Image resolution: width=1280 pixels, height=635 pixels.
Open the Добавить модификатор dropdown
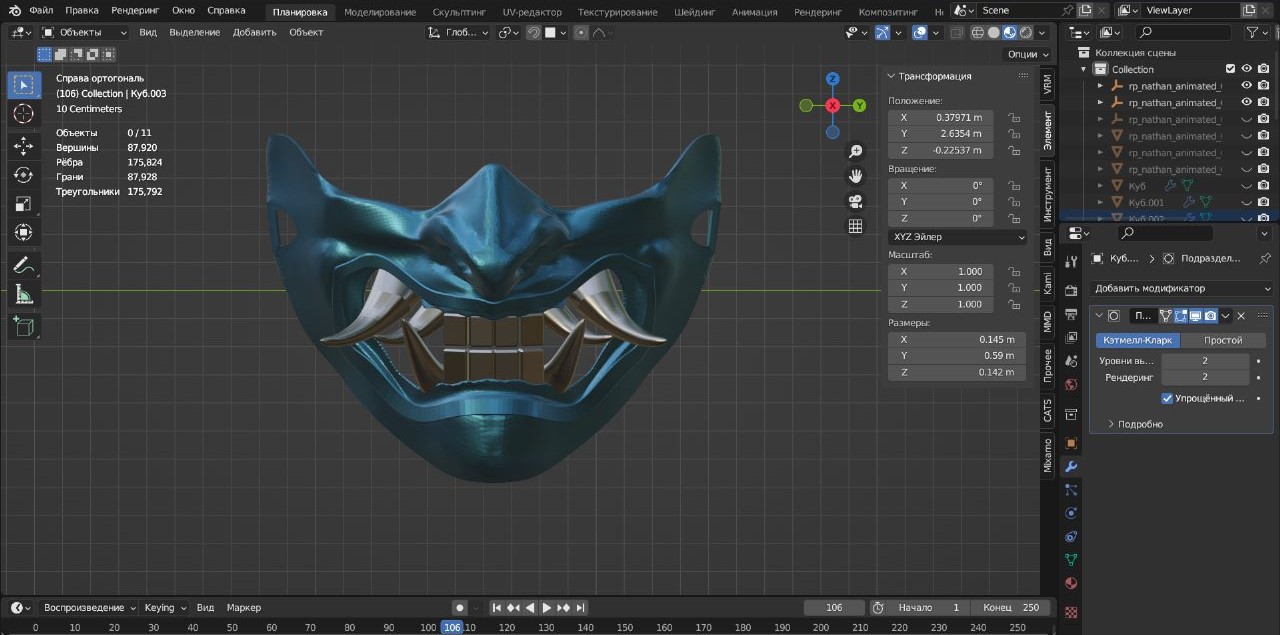click(1181, 288)
